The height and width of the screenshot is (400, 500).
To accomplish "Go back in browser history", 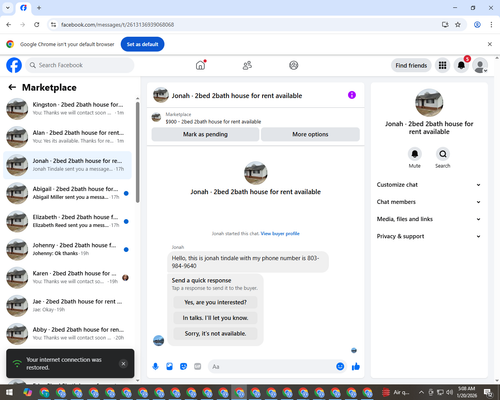I will (x=9, y=25).
